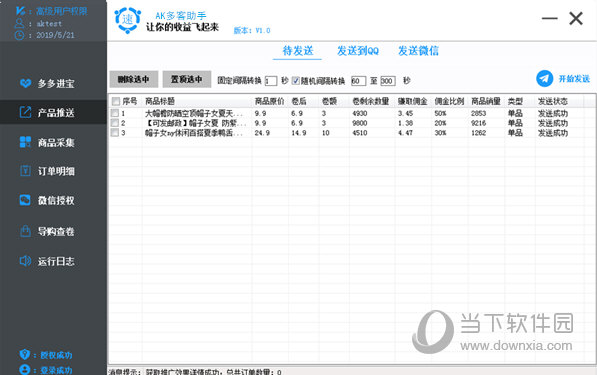Click the version label 版本: V1.0
This screenshot has height=375, width=597.
click(x=252, y=30)
